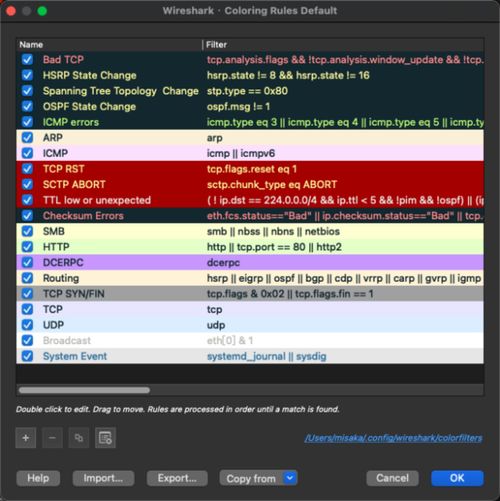
Task: Select the TCP SYN/FIN rule row
Action: pyautogui.click(x=250, y=294)
